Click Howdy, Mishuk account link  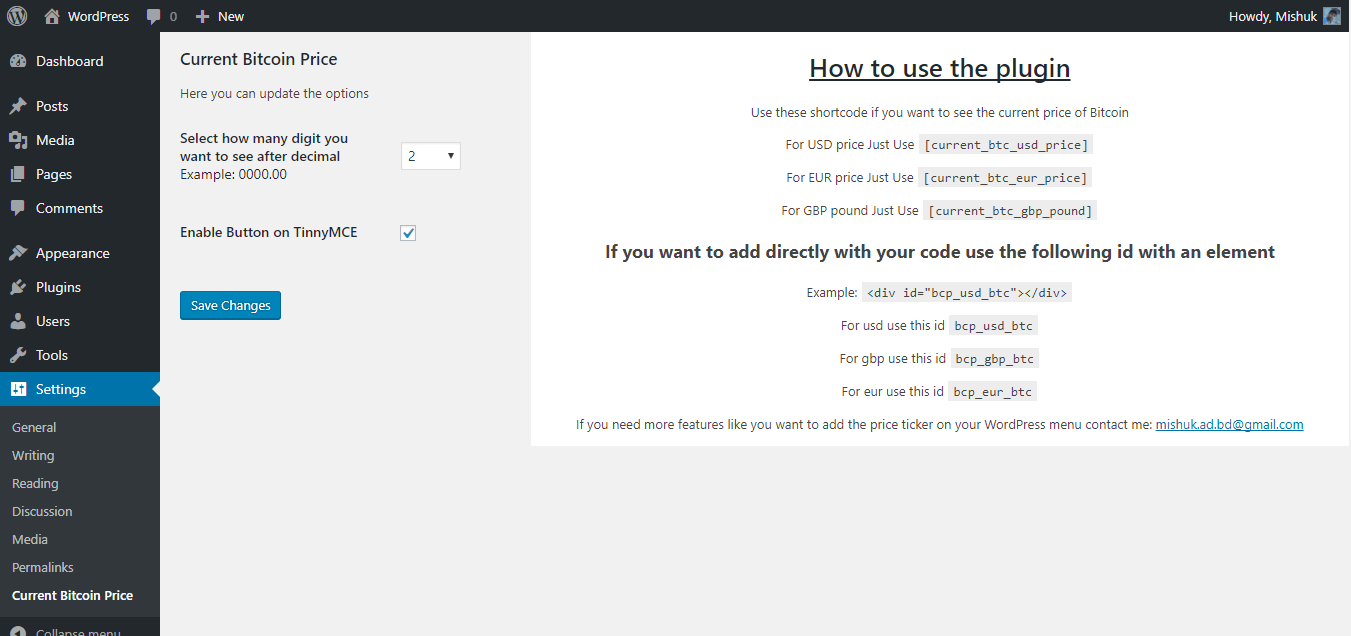pos(1271,16)
